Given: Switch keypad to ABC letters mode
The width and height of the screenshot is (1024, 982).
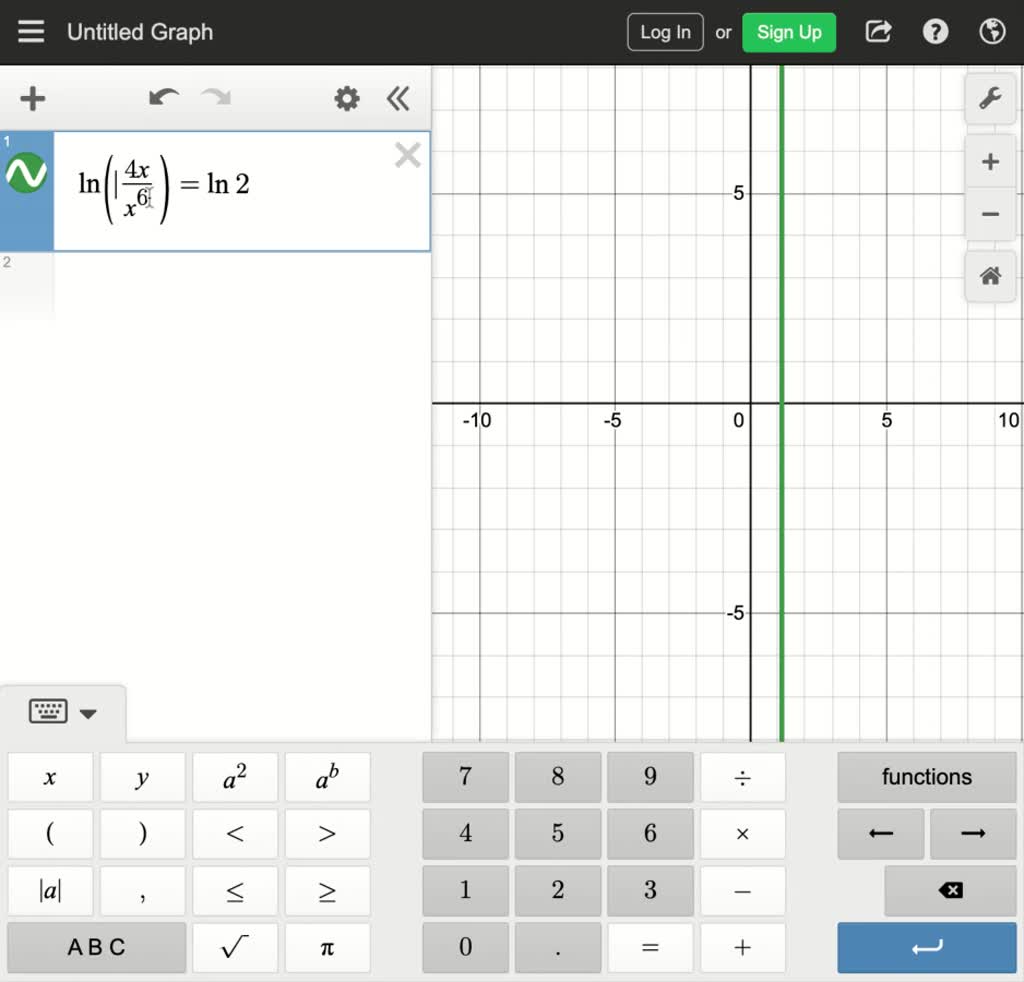Looking at the screenshot, I should click(x=96, y=947).
